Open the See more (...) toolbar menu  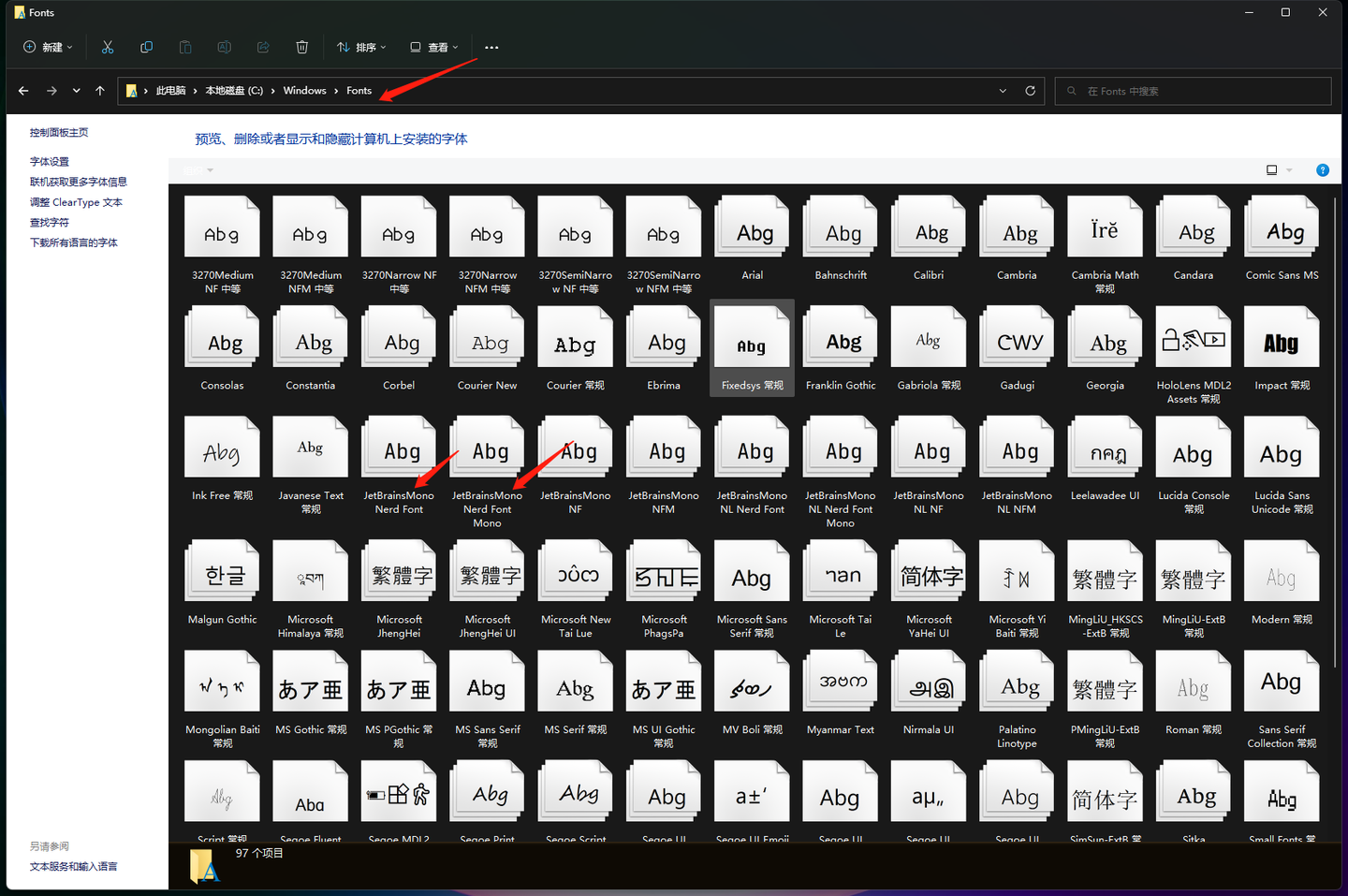[x=491, y=47]
